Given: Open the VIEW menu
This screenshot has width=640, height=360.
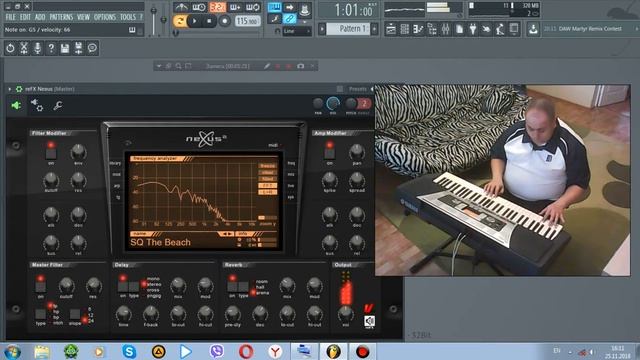Looking at the screenshot, I should click(x=83, y=17).
